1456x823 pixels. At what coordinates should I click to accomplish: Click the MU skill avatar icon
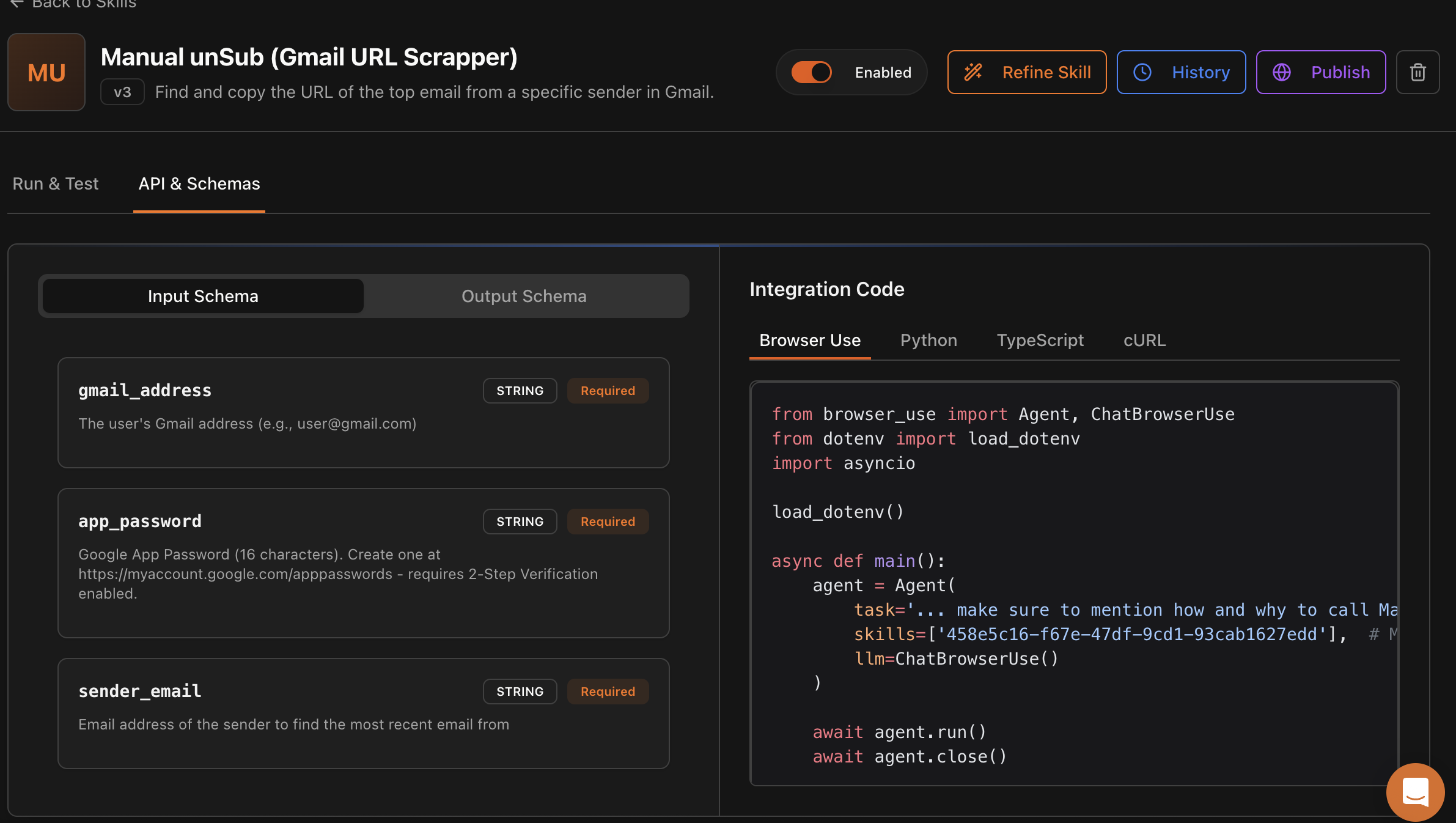[46, 72]
